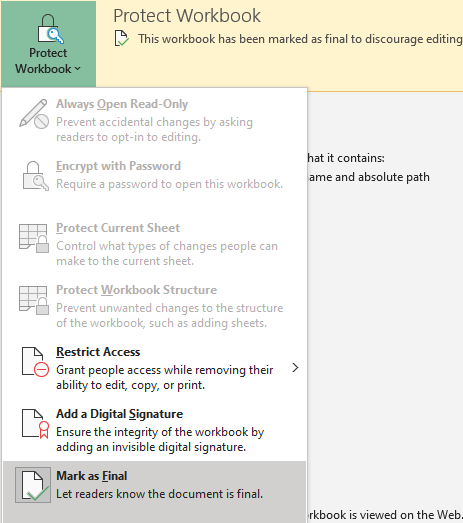
Task: Select the Encrypt with Password title
Action: coord(118,166)
